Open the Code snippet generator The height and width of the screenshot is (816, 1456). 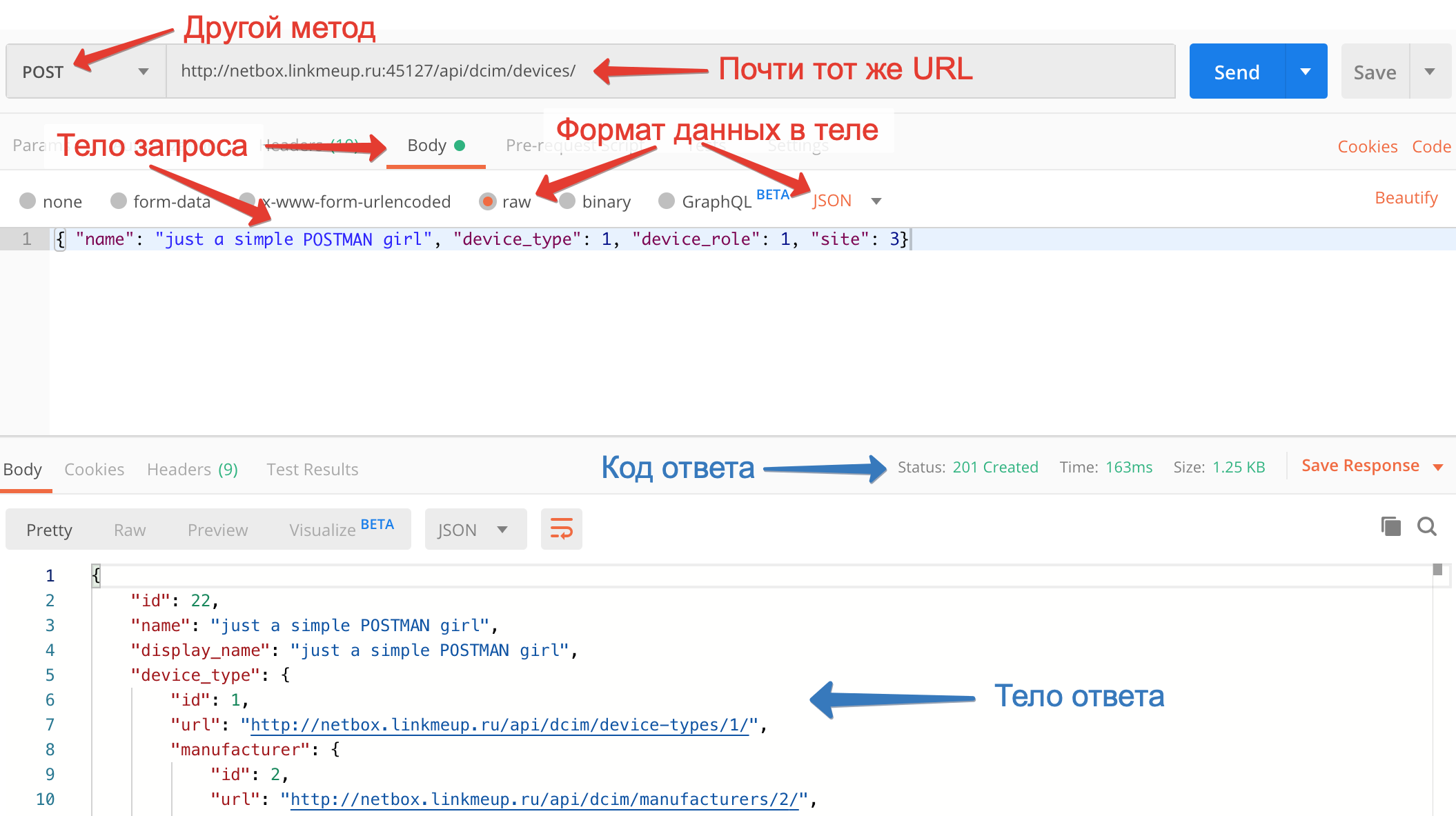(1431, 146)
